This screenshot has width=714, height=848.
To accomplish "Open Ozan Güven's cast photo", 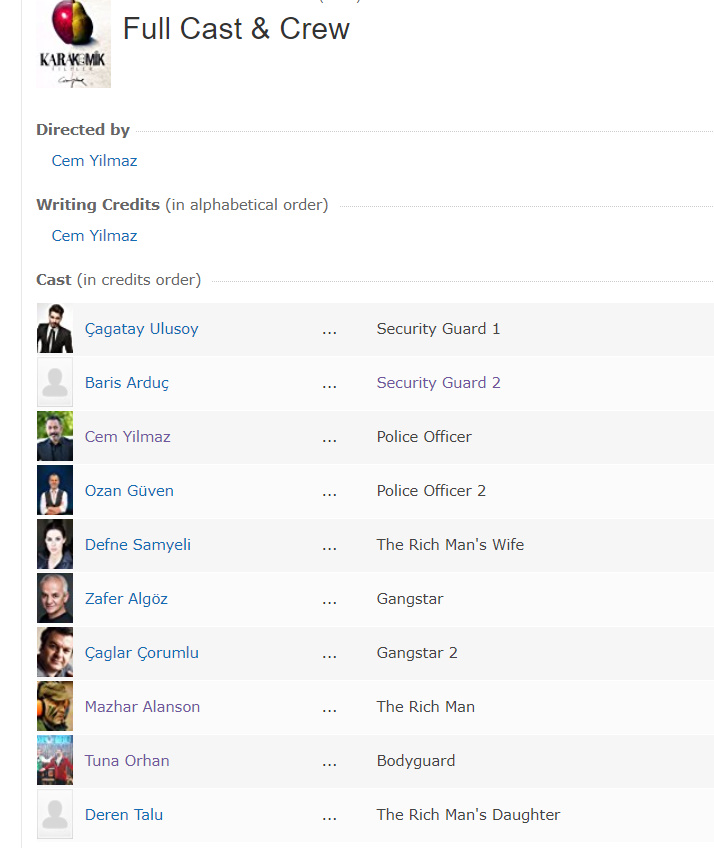I will [55, 491].
